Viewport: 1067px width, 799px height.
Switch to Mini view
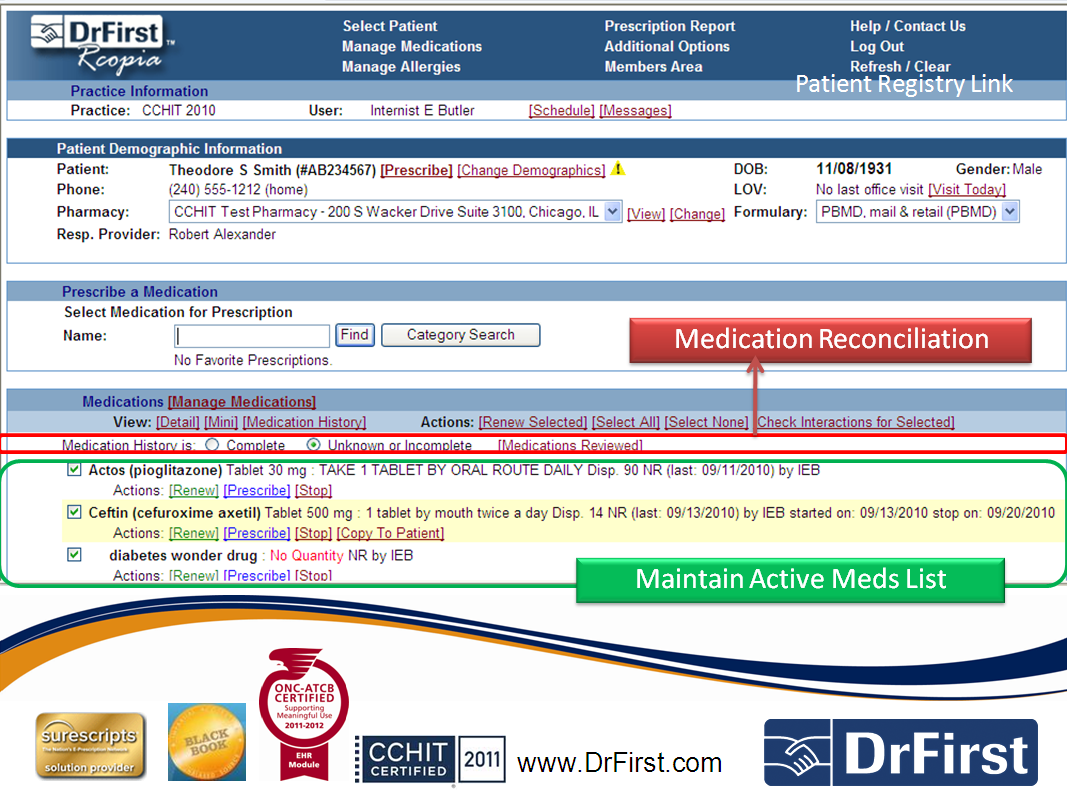click(221, 422)
